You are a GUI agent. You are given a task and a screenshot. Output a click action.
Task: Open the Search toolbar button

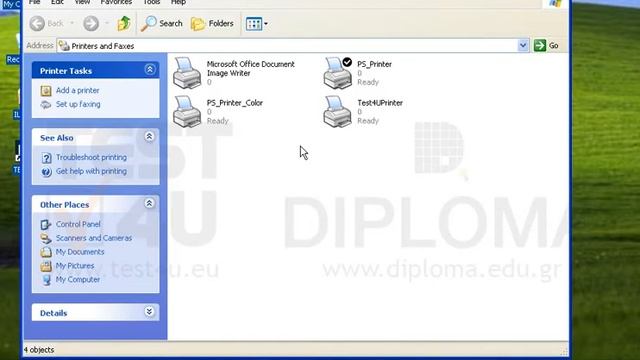pyautogui.click(x=162, y=23)
